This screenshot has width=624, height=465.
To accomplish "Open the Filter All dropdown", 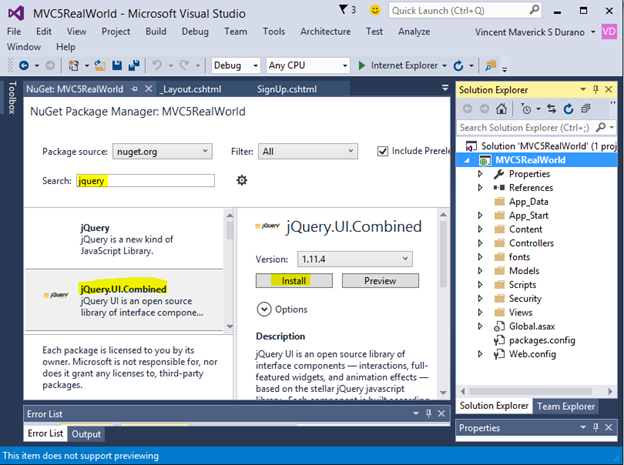I will pyautogui.click(x=308, y=151).
